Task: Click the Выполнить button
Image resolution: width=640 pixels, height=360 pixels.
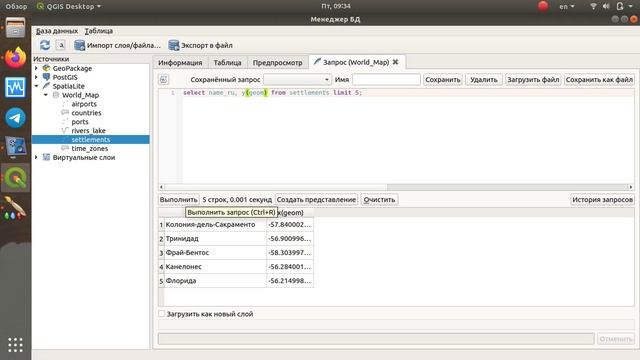Action: click(179, 200)
